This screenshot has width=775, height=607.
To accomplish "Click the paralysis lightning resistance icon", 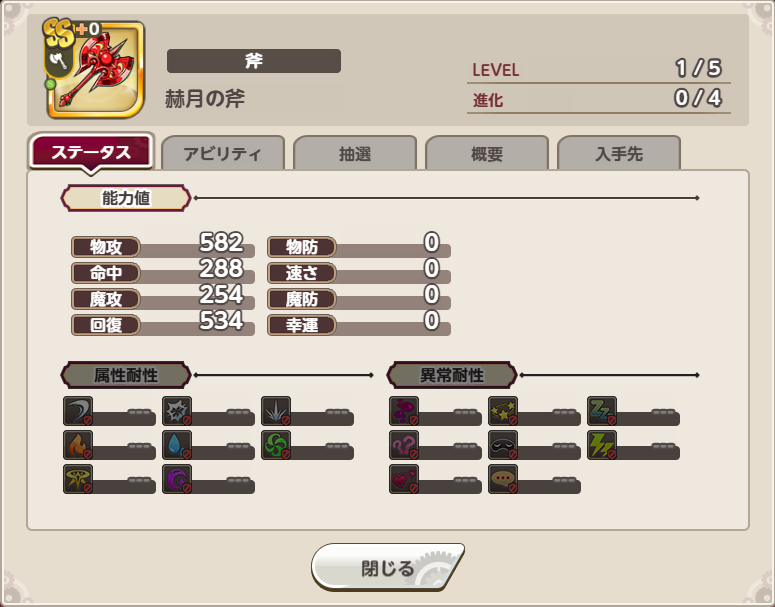I will (x=602, y=445).
